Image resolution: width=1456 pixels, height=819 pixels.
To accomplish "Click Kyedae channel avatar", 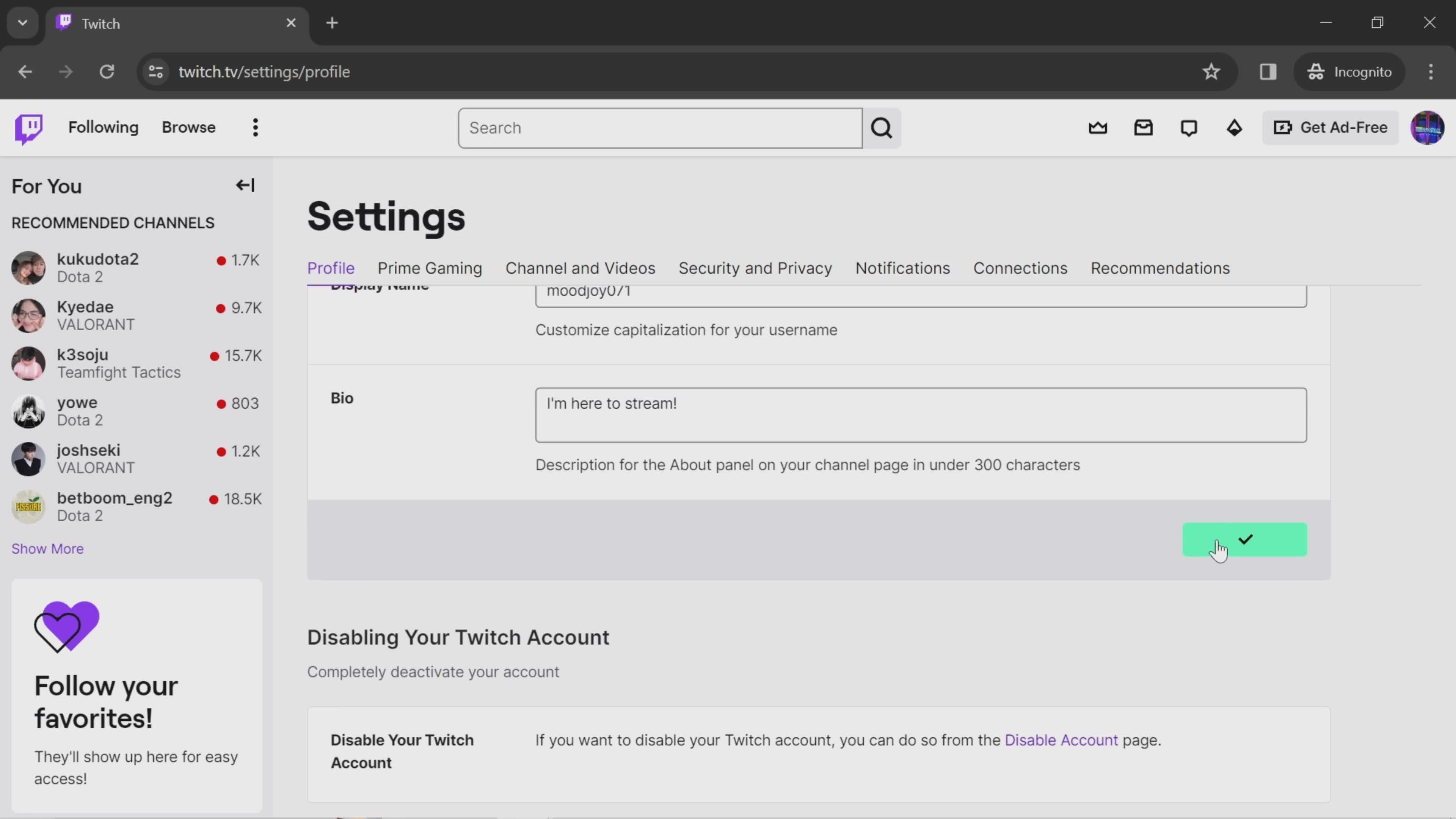I will pyautogui.click(x=28, y=315).
